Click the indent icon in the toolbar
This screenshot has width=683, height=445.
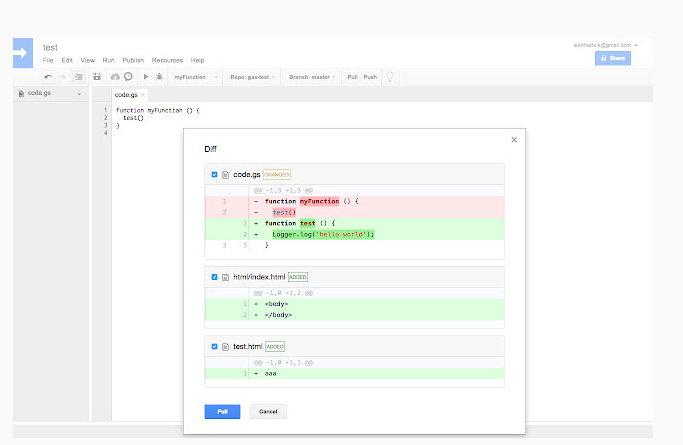point(79,77)
